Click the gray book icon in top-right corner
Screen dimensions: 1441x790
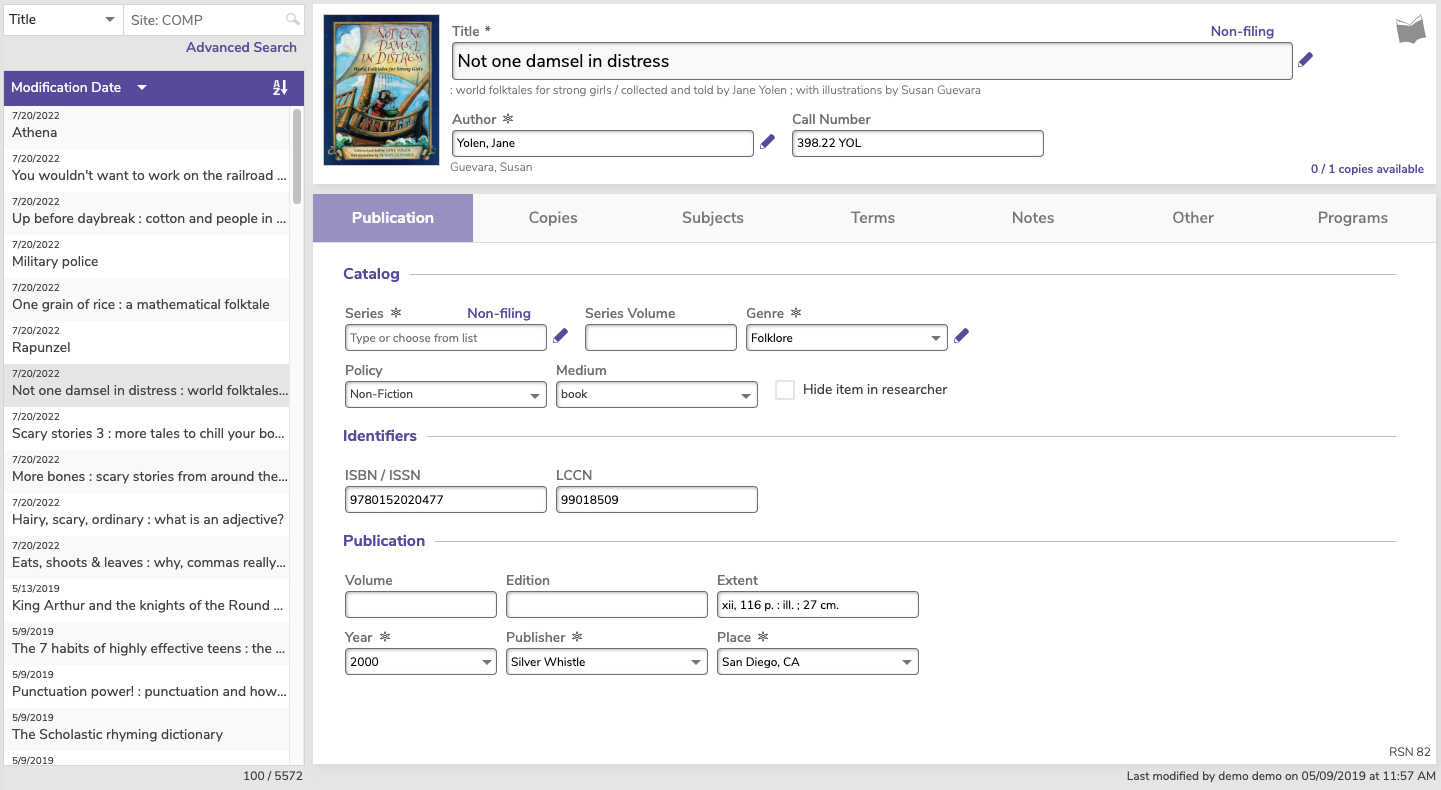click(1410, 30)
